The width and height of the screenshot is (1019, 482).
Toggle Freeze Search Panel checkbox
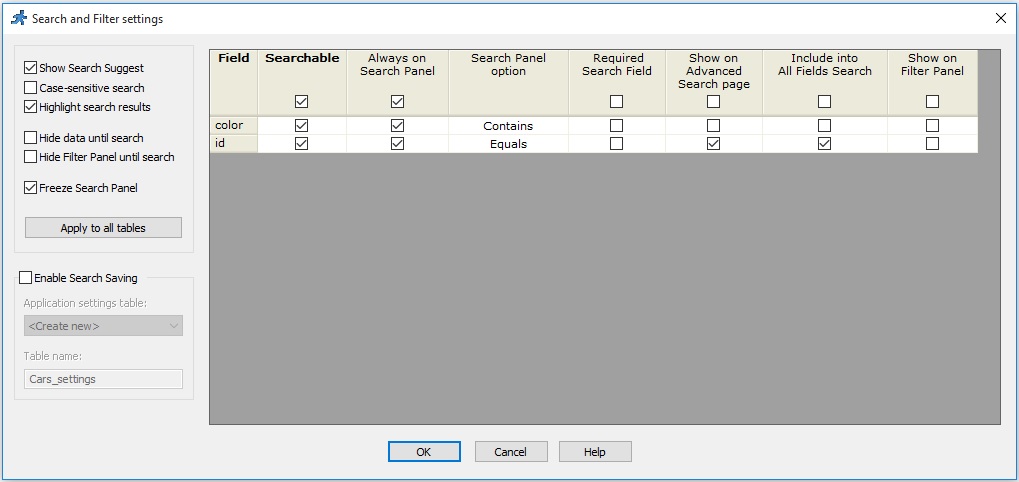(x=30, y=188)
